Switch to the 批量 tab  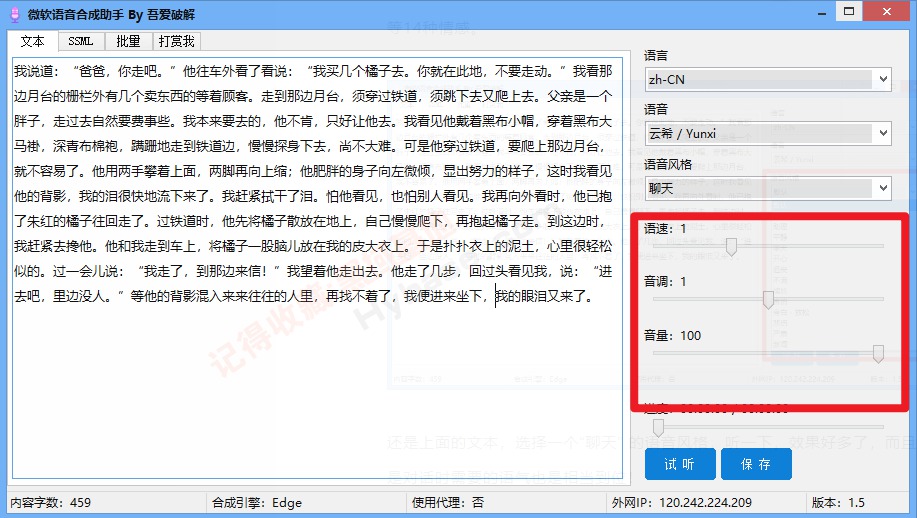coord(128,42)
